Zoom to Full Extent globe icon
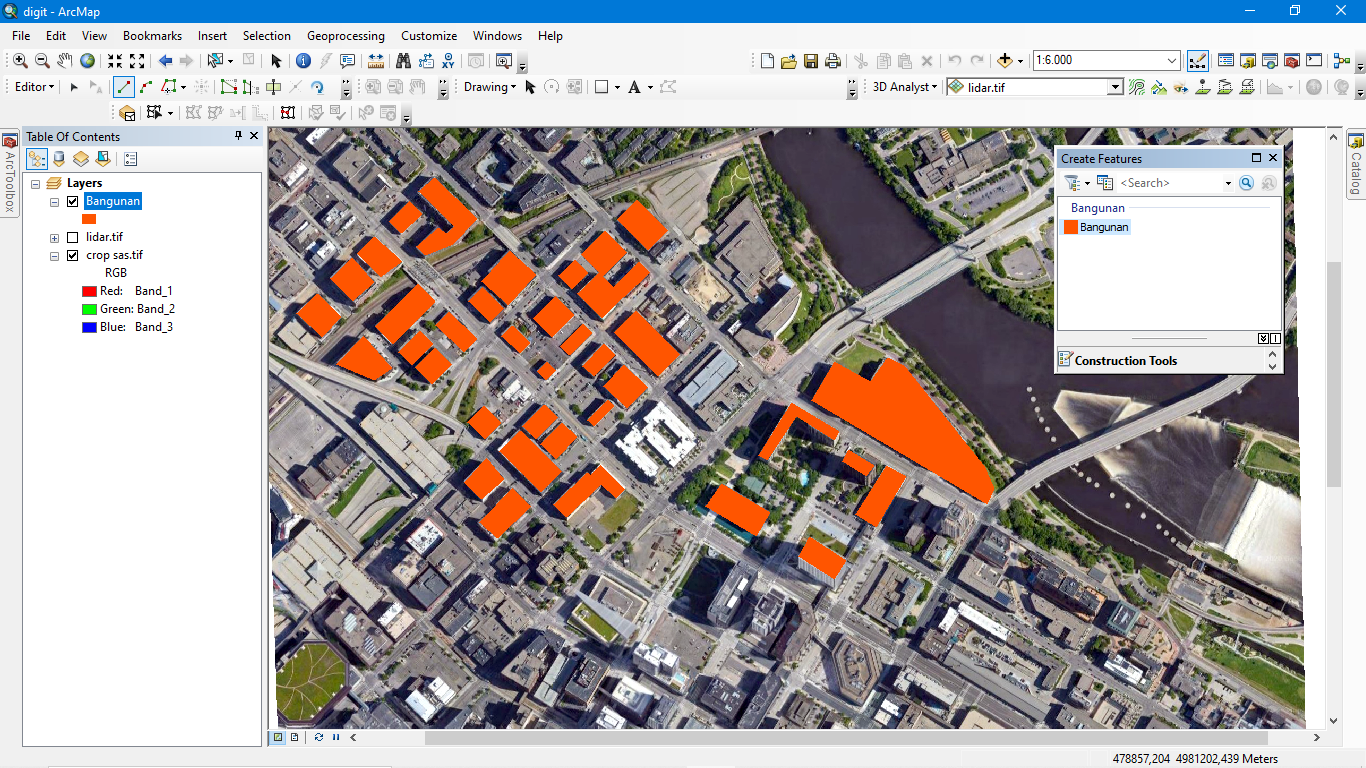This screenshot has width=1366, height=768. [x=88, y=61]
